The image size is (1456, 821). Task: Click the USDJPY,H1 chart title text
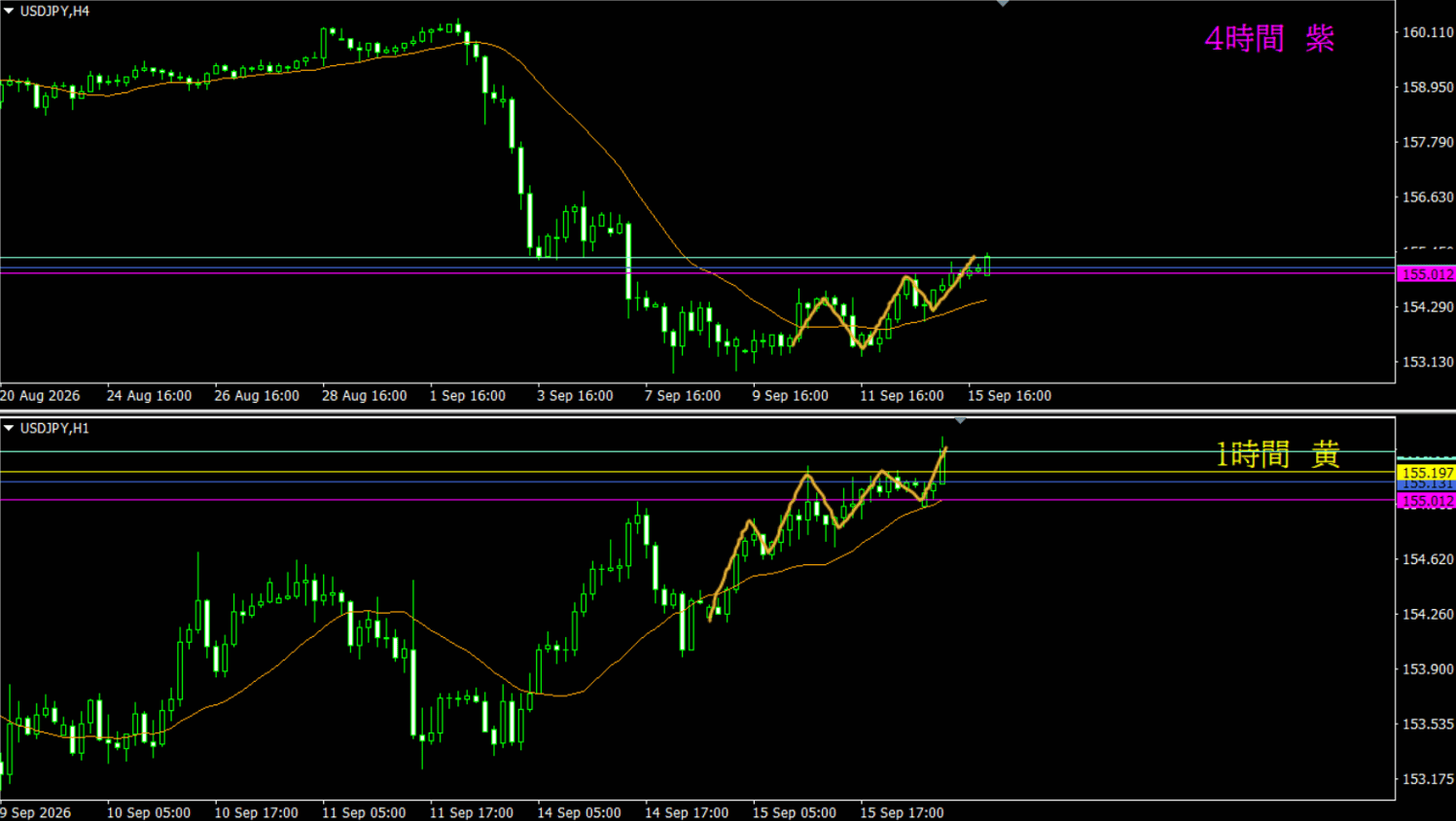pyautogui.click(x=54, y=428)
